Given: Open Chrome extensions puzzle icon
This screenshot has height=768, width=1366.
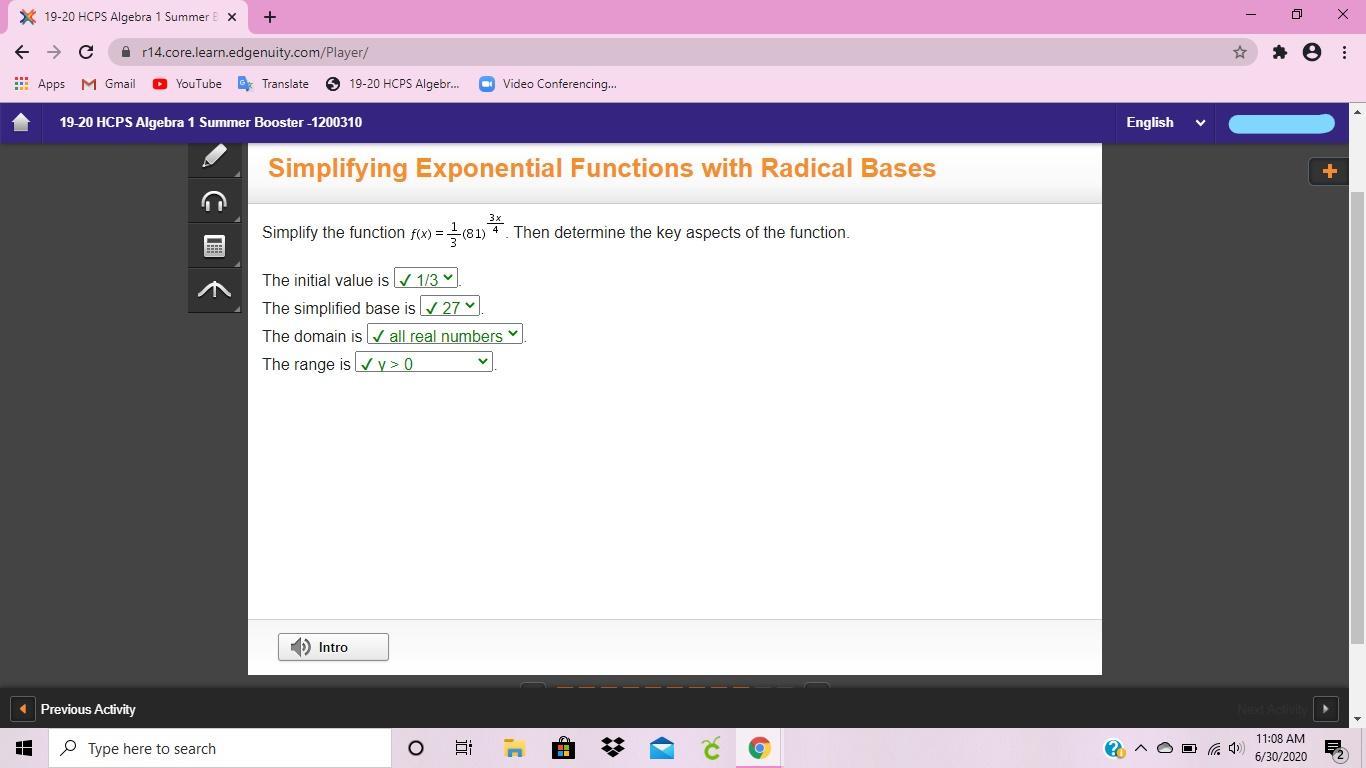Looking at the screenshot, I should [x=1279, y=52].
